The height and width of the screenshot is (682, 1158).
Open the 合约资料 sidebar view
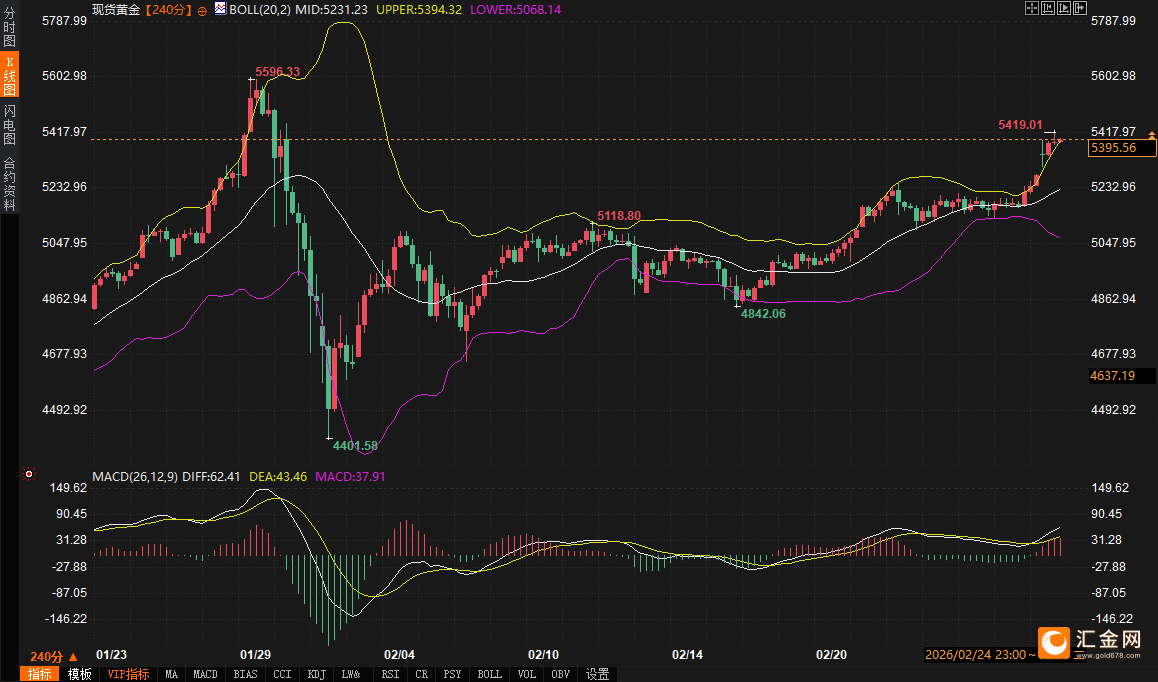[10, 183]
